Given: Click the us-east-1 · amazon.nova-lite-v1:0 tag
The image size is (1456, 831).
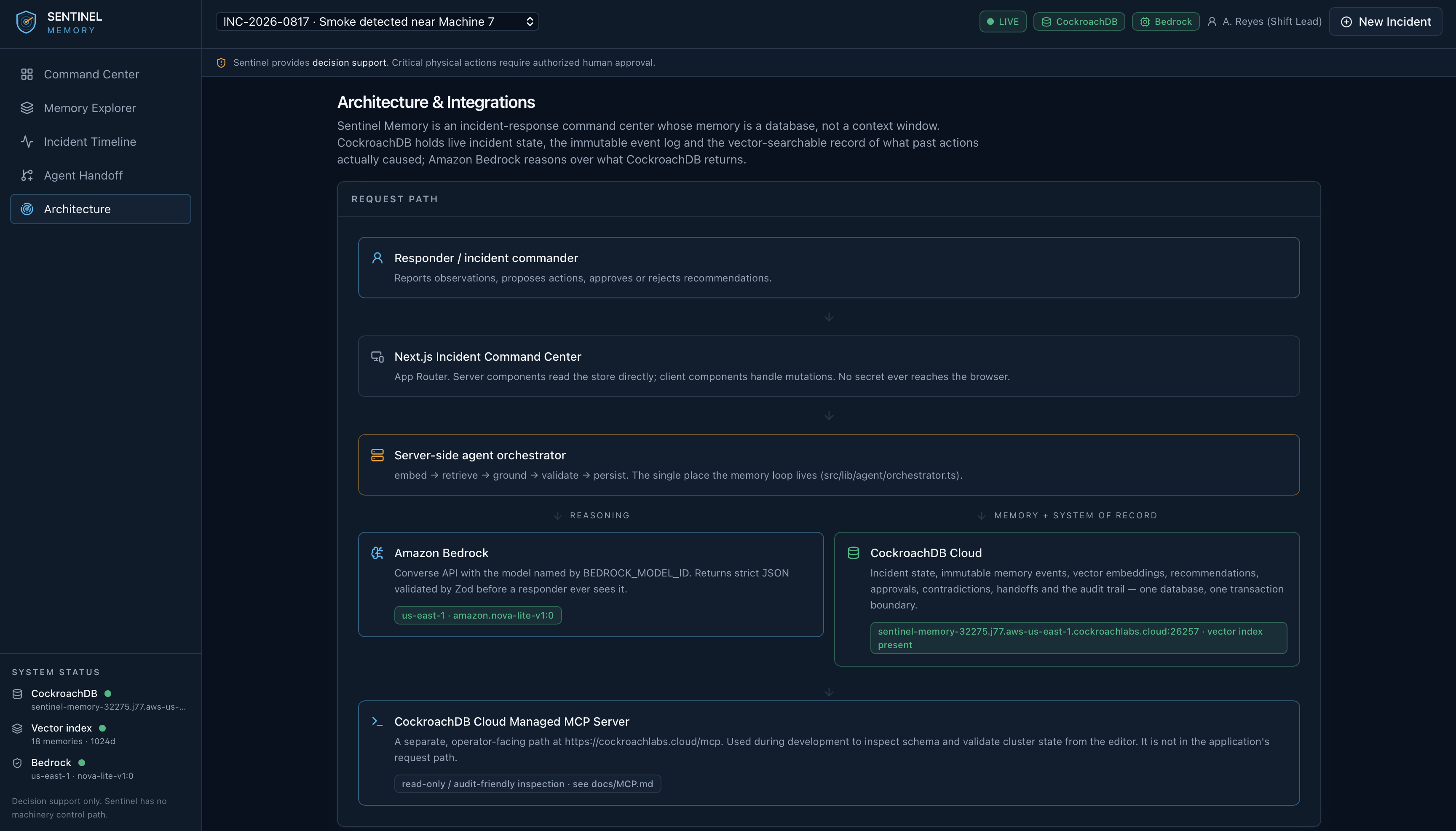Looking at the screenshot, I should tap(477, 615).
